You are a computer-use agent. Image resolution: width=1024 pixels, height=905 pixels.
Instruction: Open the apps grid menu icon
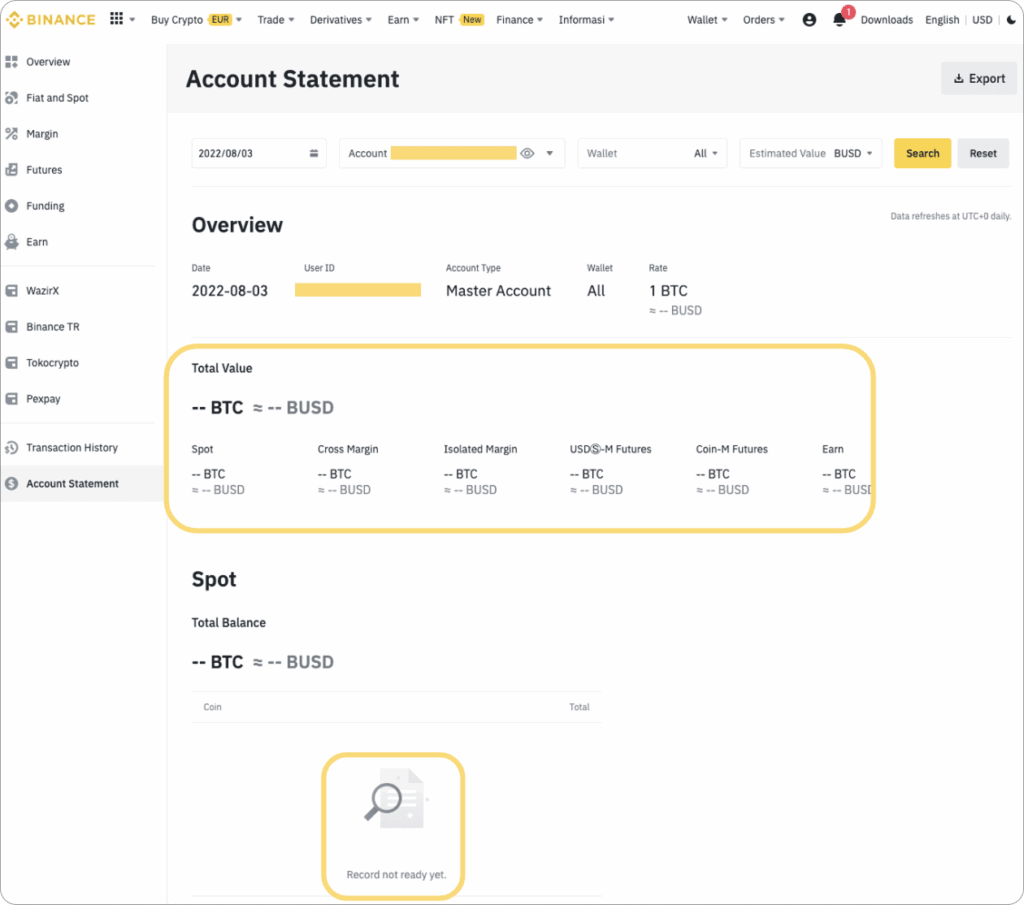[x=116, y=19]
